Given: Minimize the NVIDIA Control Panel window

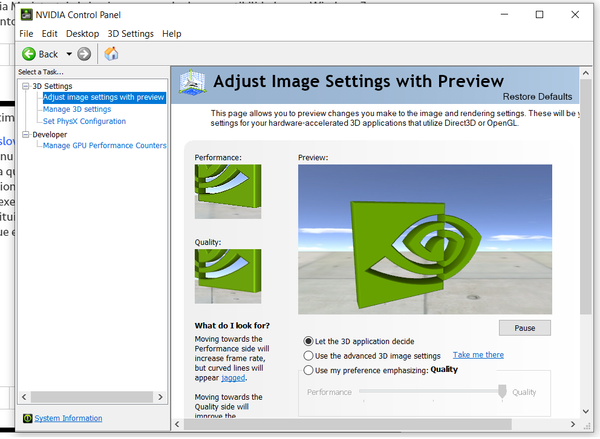Looking at the screenshot, I should click(504, 15).
